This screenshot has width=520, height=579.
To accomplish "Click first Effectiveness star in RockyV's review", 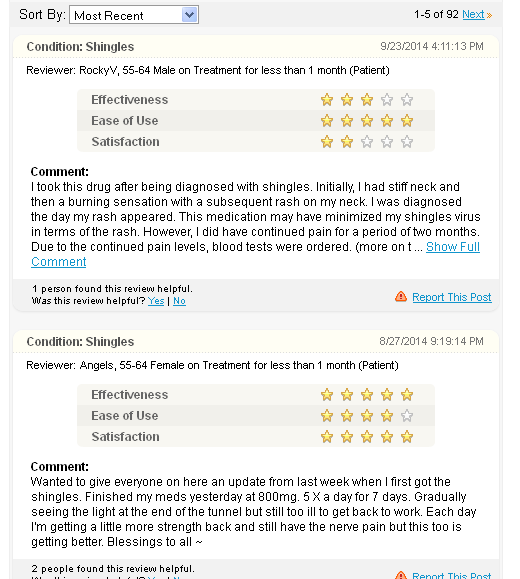I will pyautogui.click(x=327, y=100).
